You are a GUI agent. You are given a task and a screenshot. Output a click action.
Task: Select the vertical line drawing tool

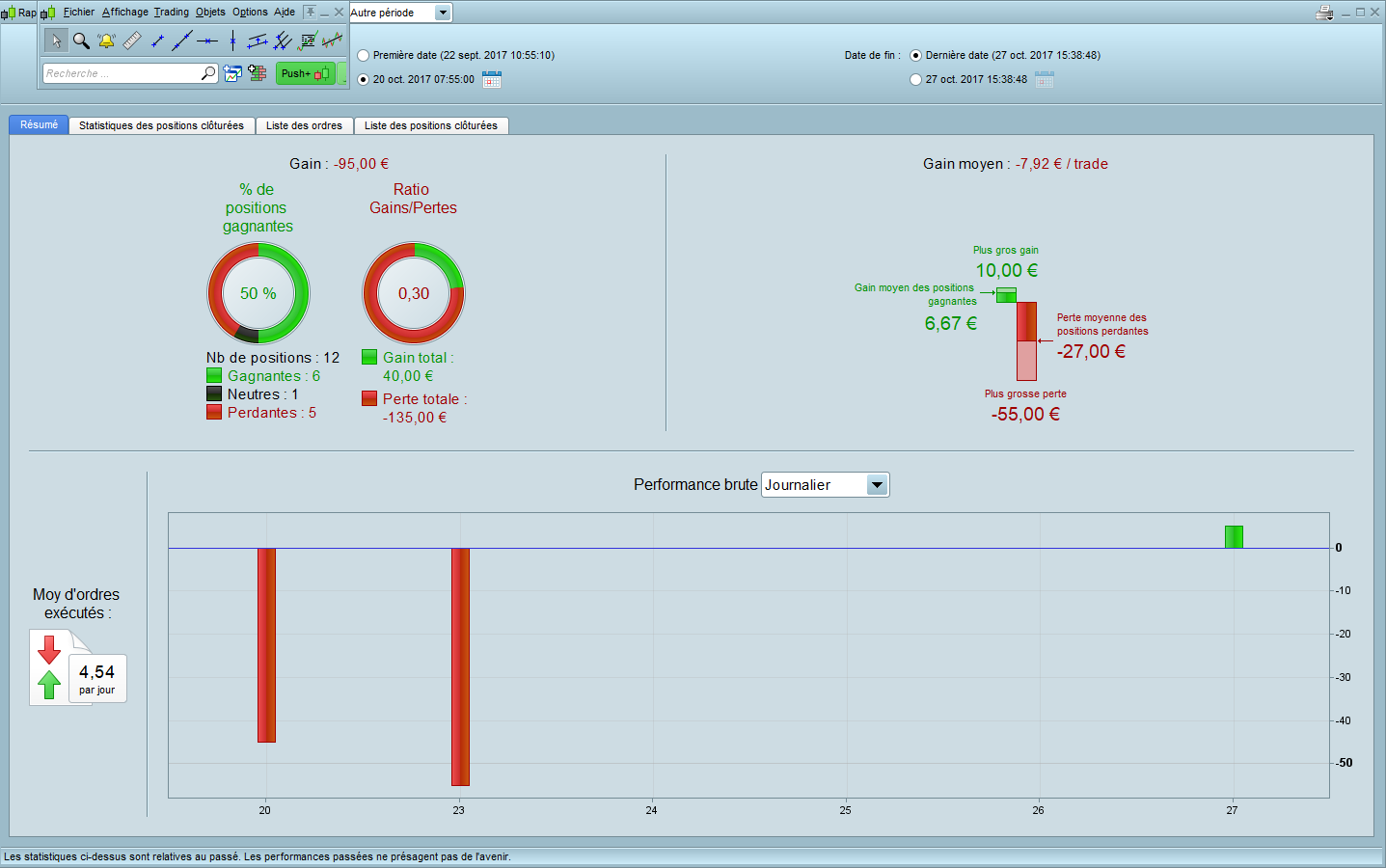click(232, 41)
